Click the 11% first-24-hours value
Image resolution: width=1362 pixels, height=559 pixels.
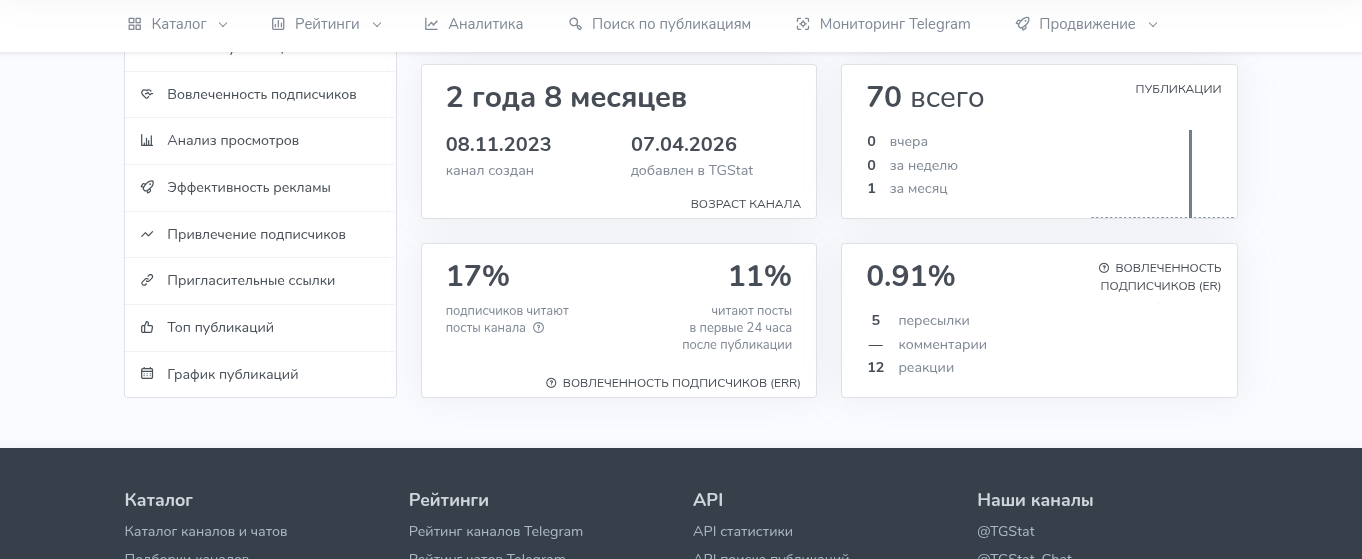760,276
